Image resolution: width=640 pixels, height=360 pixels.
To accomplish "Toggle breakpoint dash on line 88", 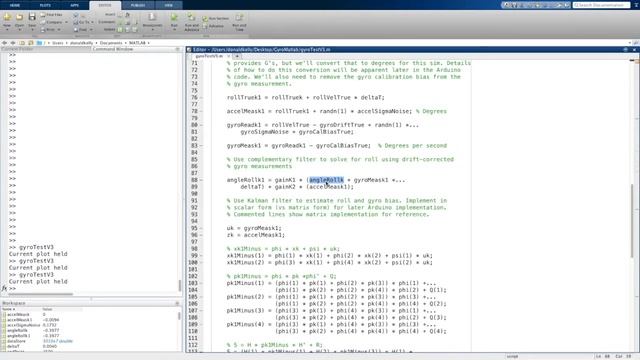I will [201, 180].
